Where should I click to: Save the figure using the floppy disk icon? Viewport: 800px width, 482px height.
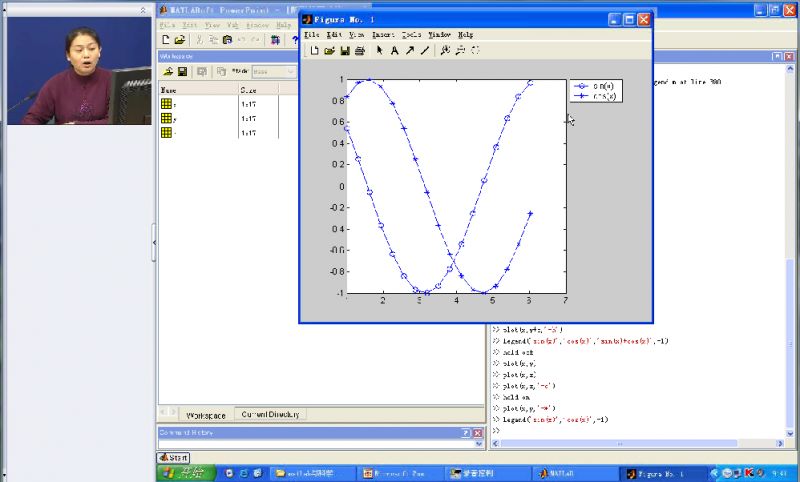point(345,50)
